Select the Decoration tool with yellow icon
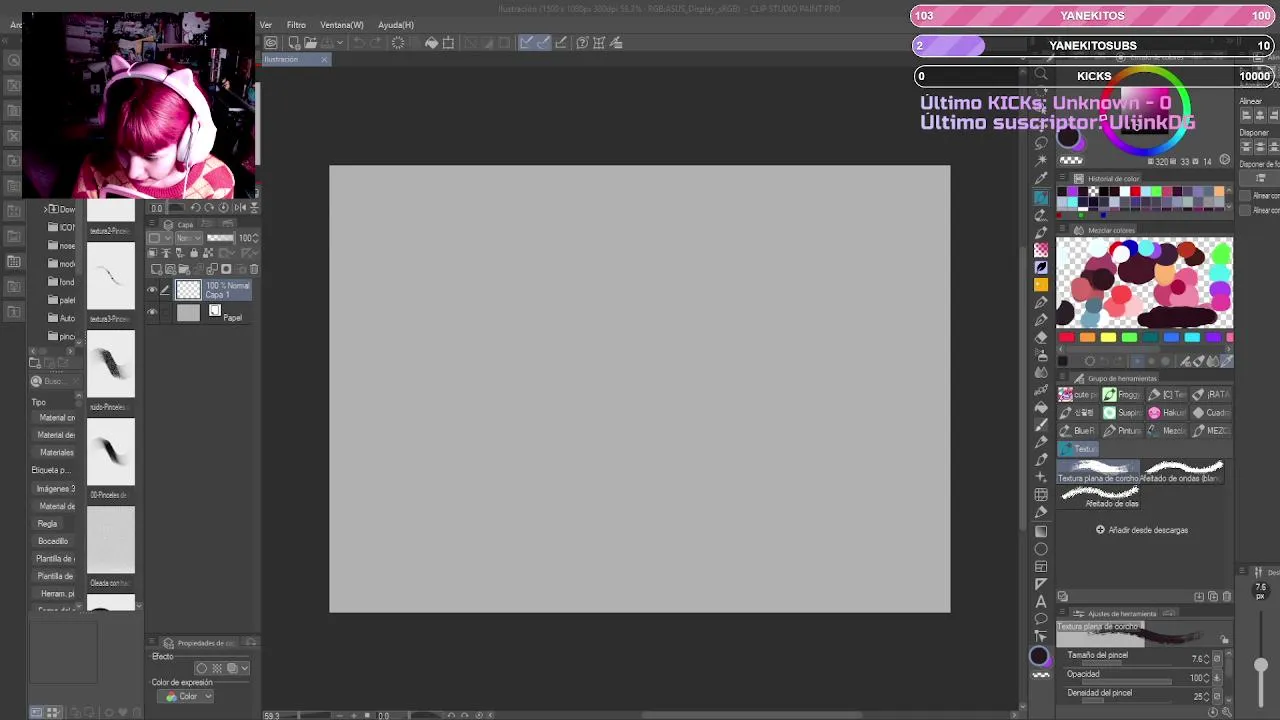The height and width of the screenshot is (720, 1280). pos(1041,285)
